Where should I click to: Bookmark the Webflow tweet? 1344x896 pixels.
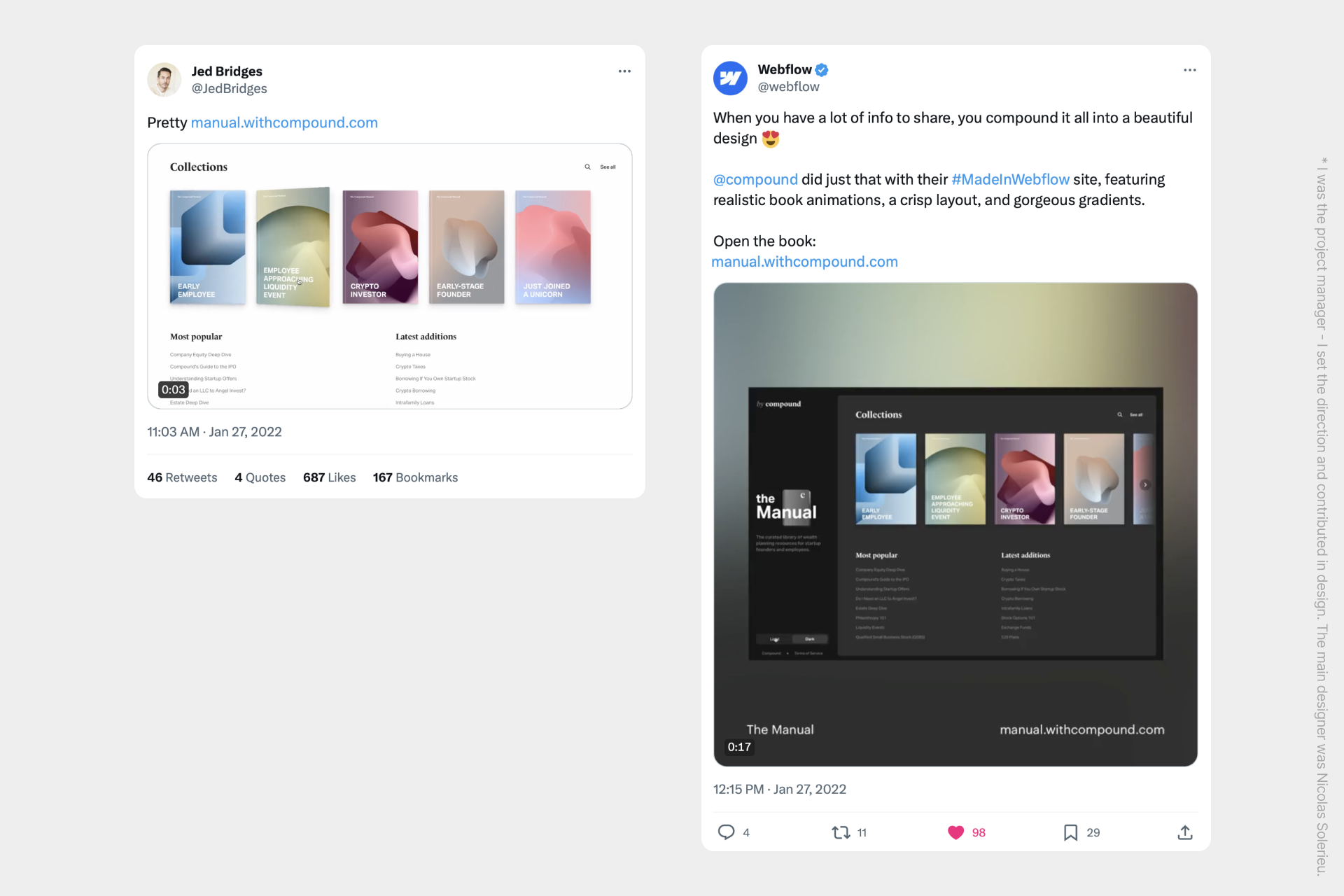(1070, 832)
